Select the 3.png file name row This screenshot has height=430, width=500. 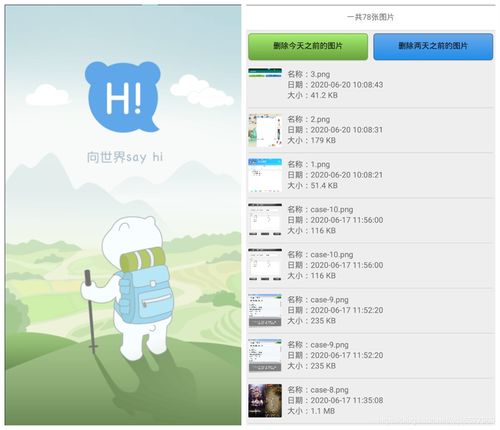click(309, 74)
